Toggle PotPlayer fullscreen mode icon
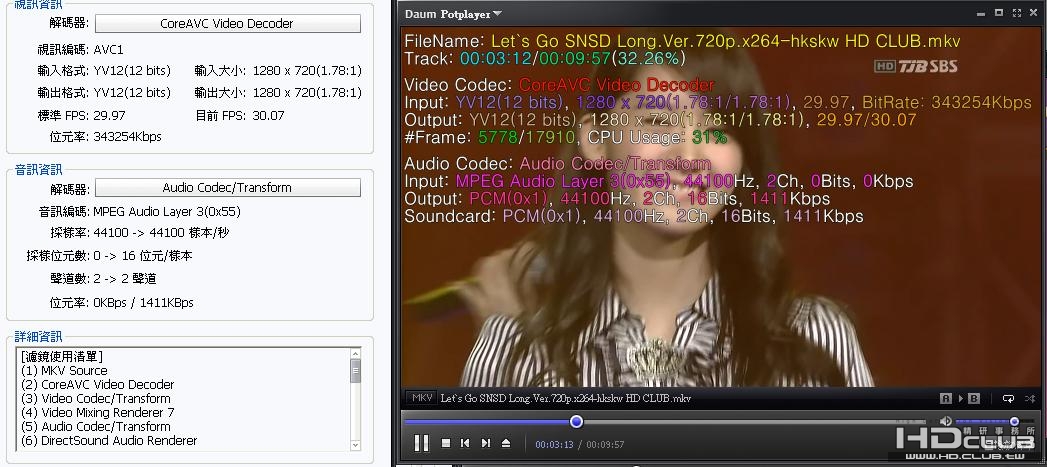 point(1017,13)
